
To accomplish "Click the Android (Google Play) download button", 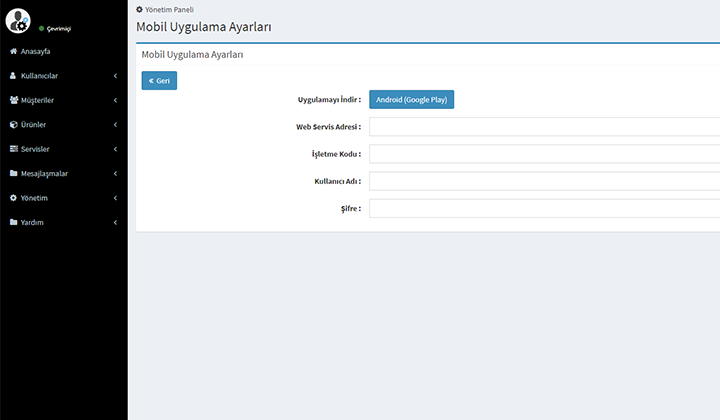I will pyautogui.click(x=411, y=100).
